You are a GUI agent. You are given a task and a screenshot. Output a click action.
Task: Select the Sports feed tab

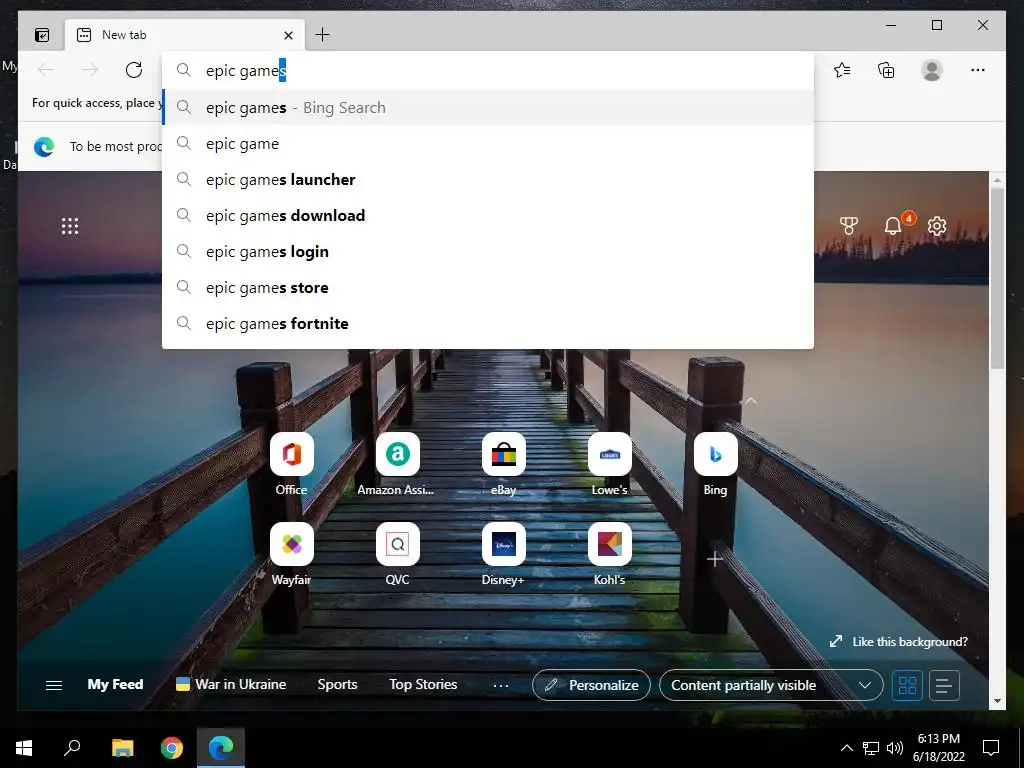[x=337, y=684]
